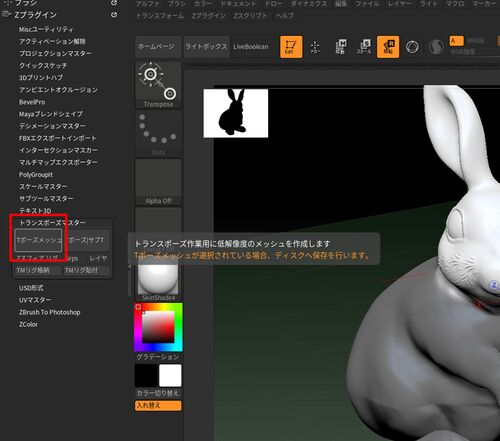Open the 編集 menu

pyautogui.click(x=341, y=4)
